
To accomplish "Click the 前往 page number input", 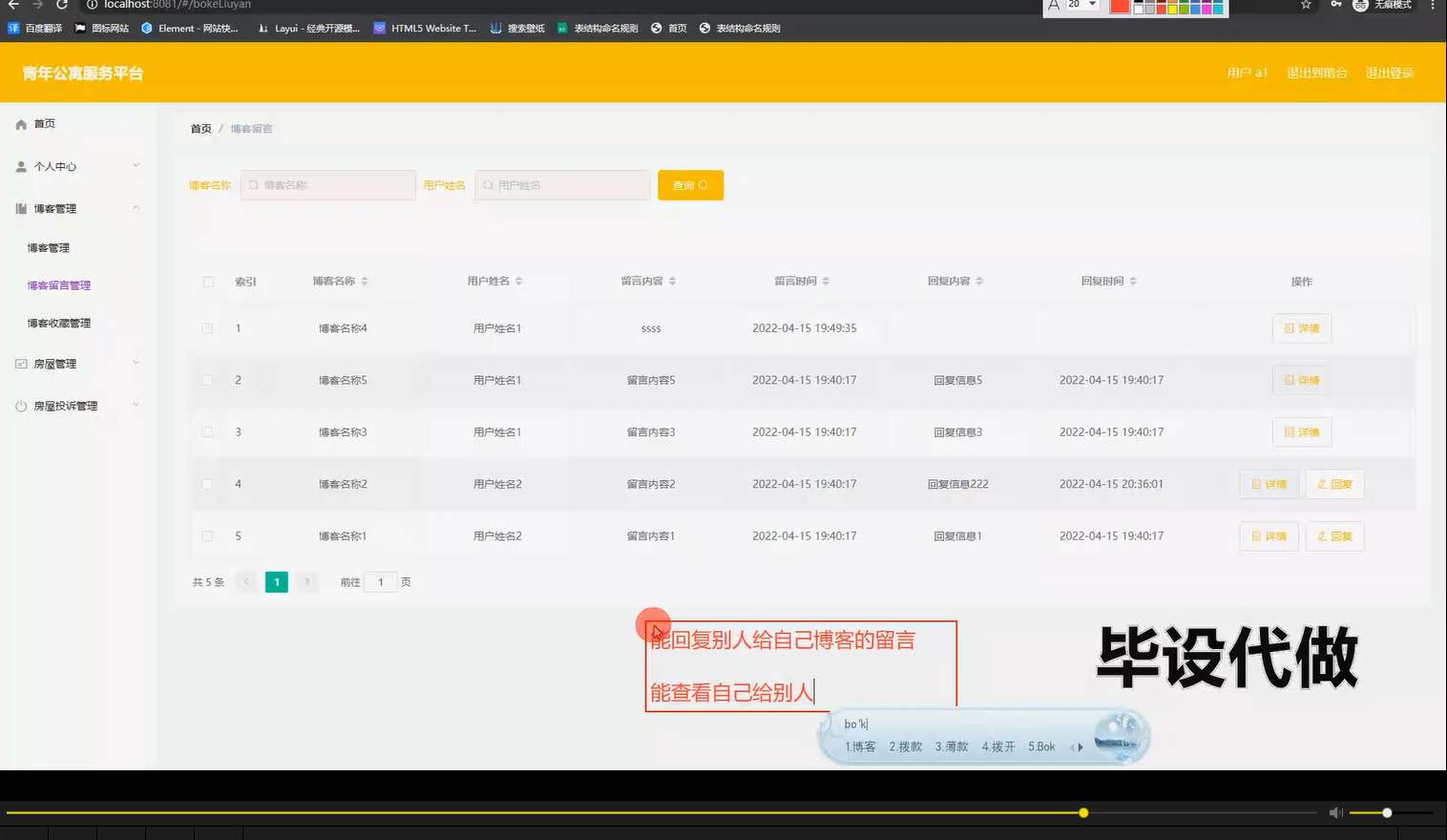I will [381, 582].
